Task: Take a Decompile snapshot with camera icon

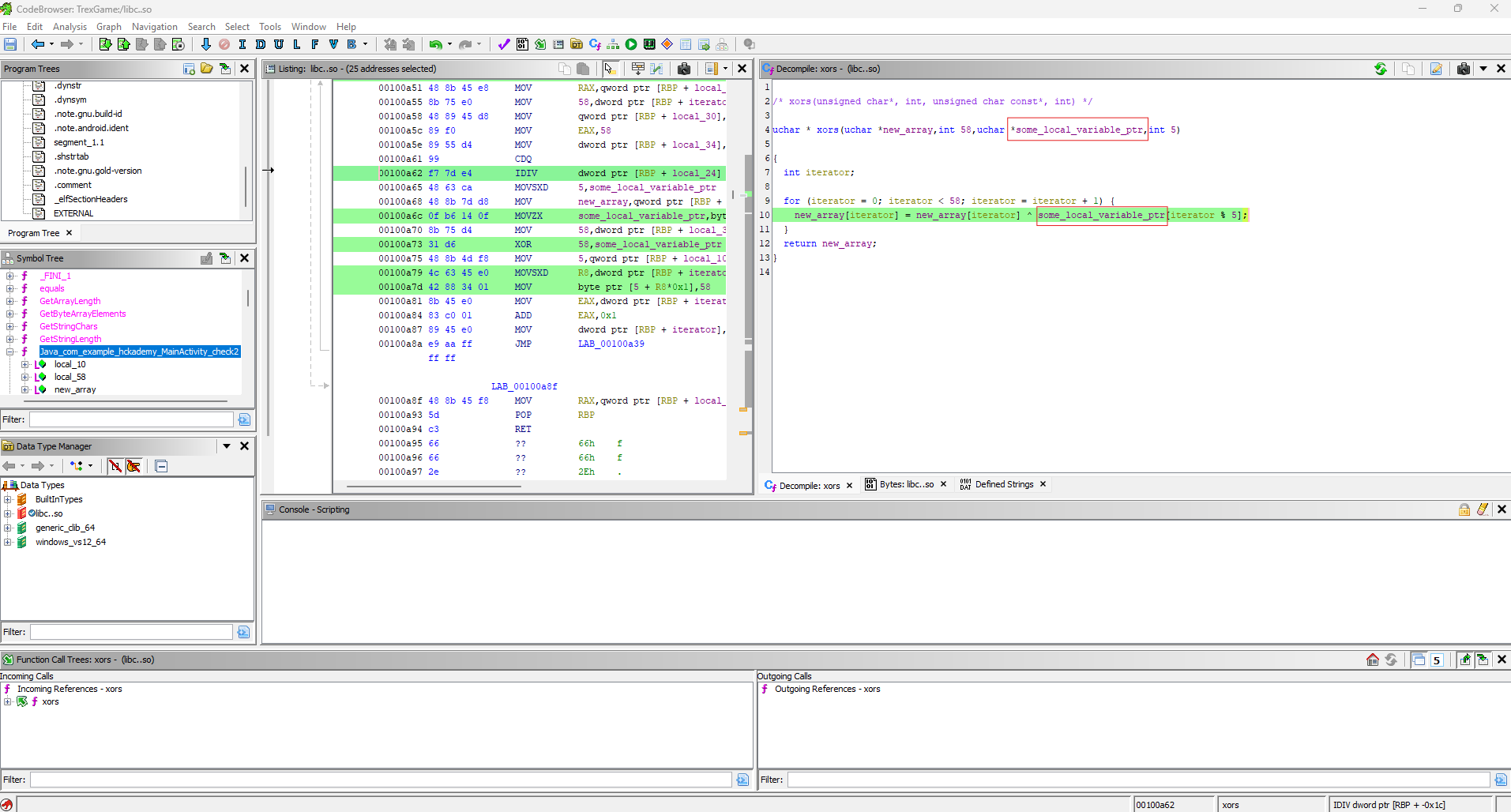Action: 1463,69
